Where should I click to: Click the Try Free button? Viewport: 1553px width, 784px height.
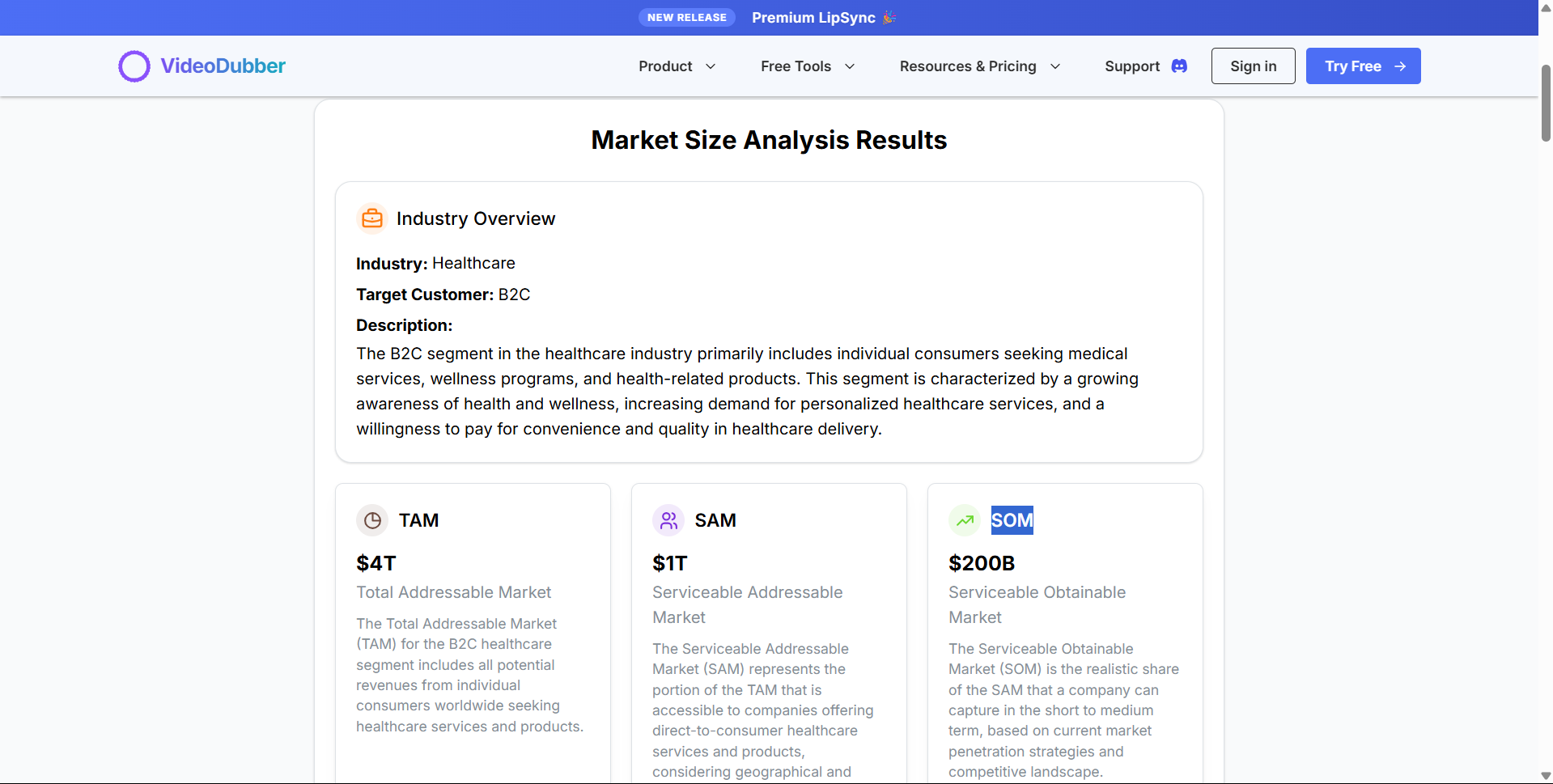pos(1363,66)
